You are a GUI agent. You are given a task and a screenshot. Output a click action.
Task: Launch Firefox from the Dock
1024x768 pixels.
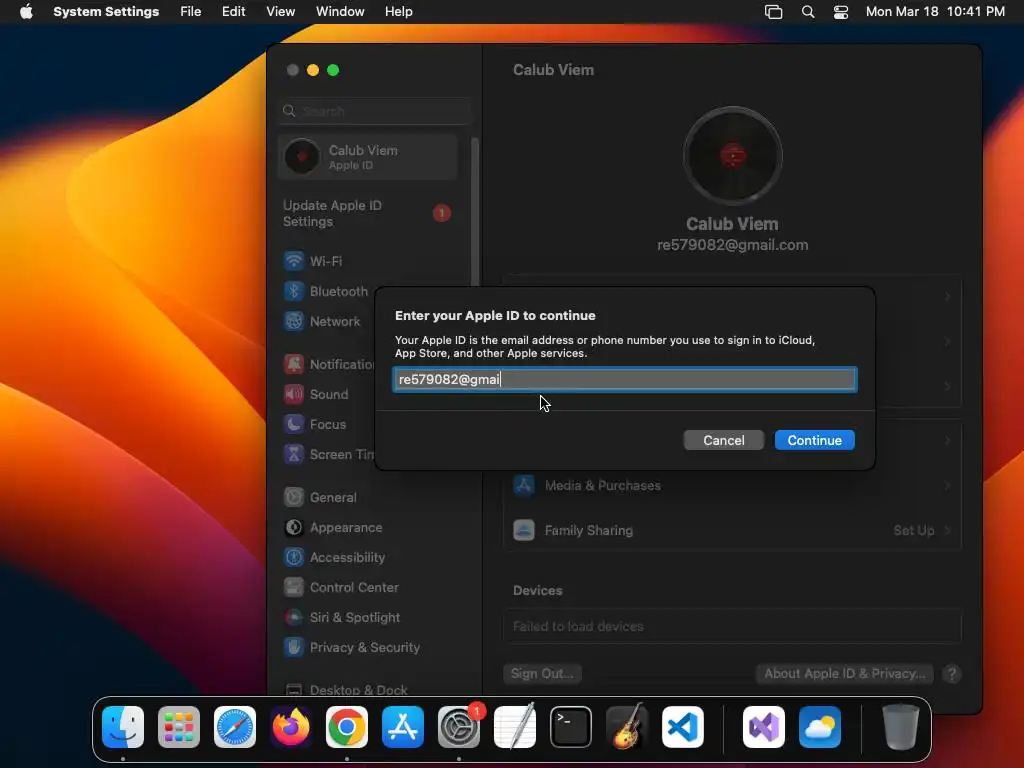(291, 727)
